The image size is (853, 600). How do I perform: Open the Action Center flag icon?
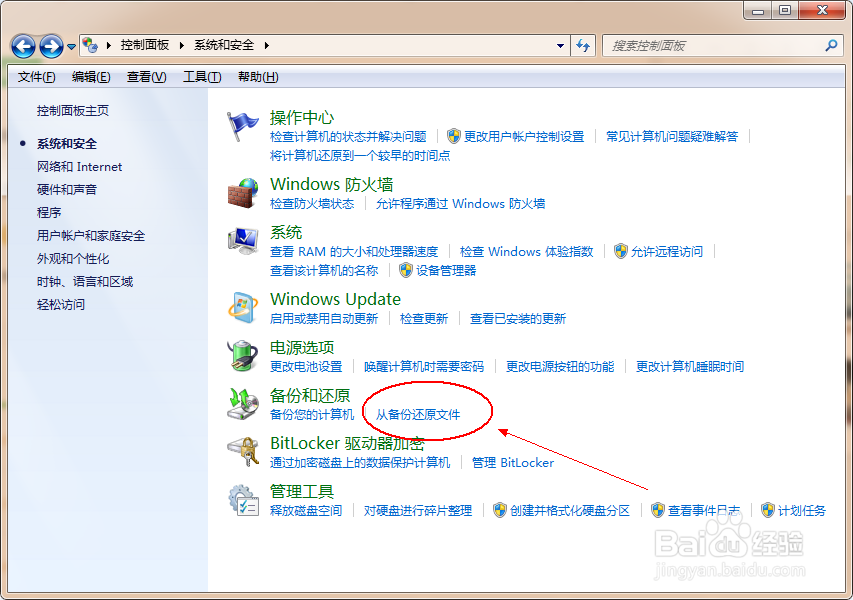click(x=243, y=125)
